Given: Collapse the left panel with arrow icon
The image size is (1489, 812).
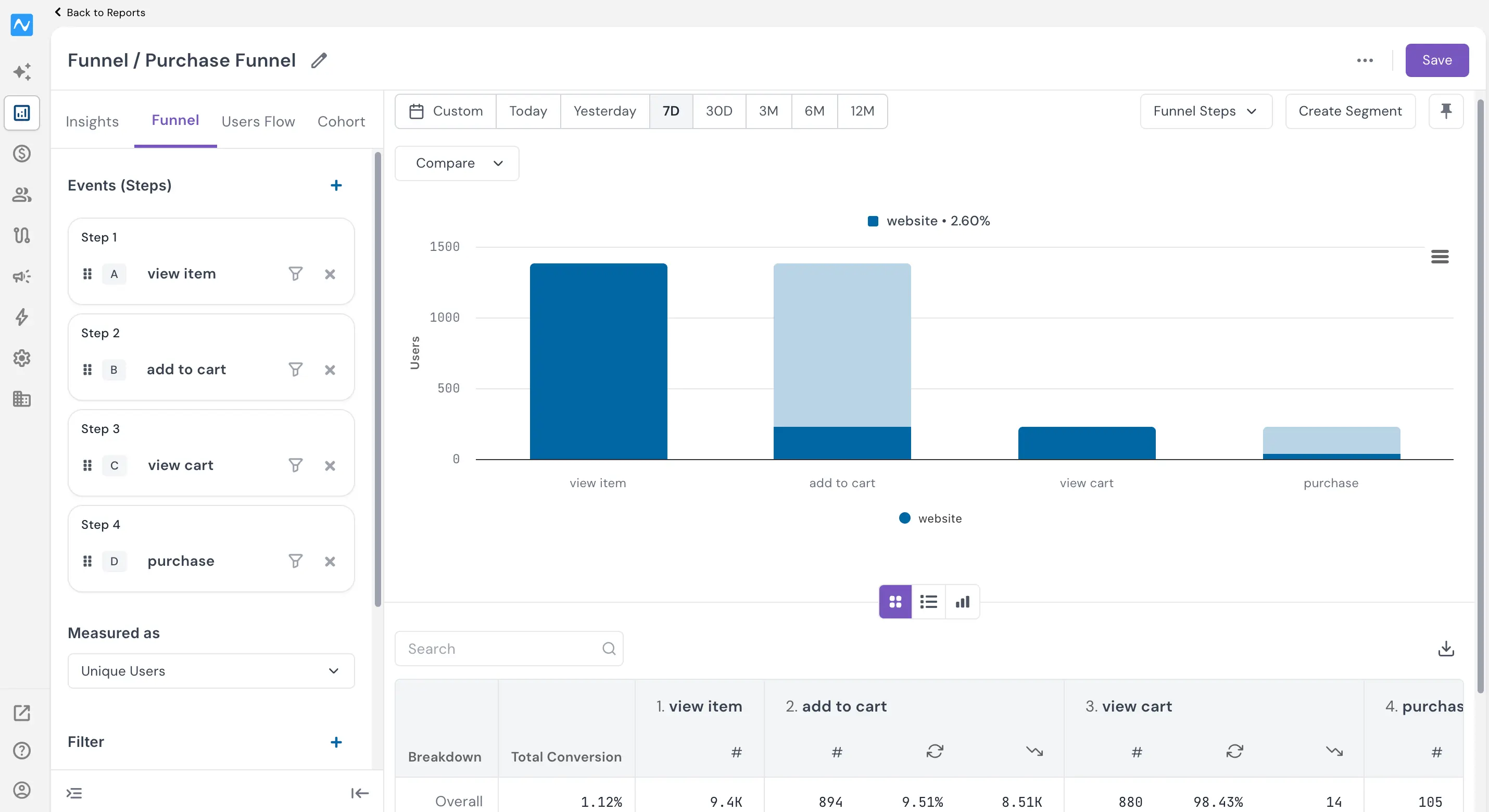Looking at the screenshot, I should 360,793.
